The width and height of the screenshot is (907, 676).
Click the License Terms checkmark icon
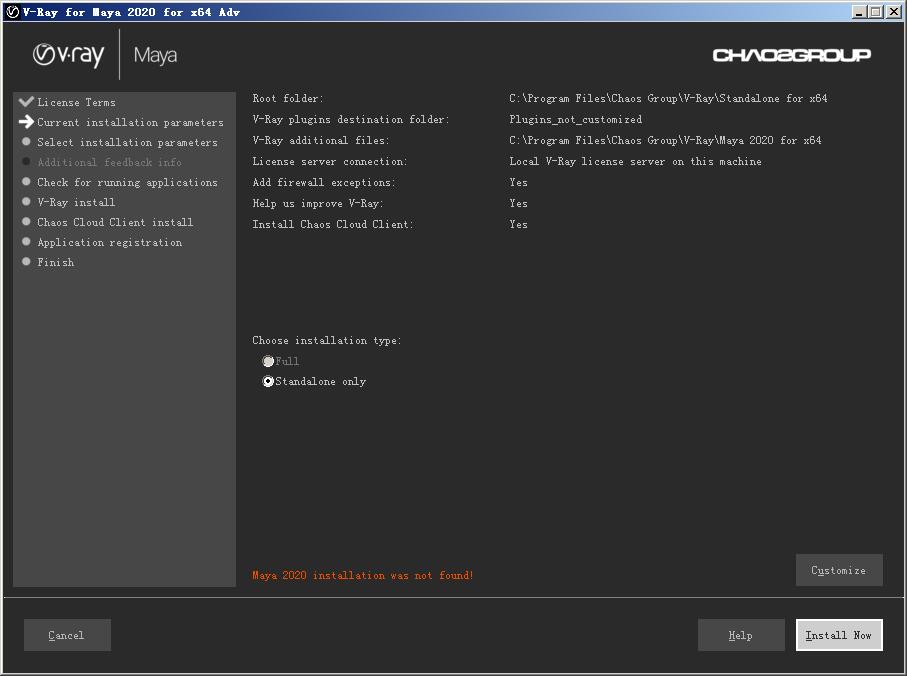(x=26, y=102)
